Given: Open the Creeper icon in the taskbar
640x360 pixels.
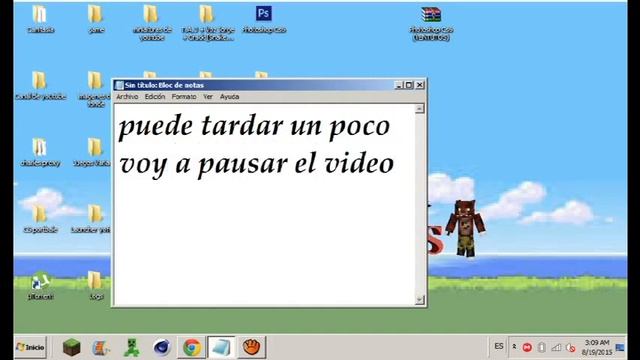Looking at the screenshot, I should (131, 347).
